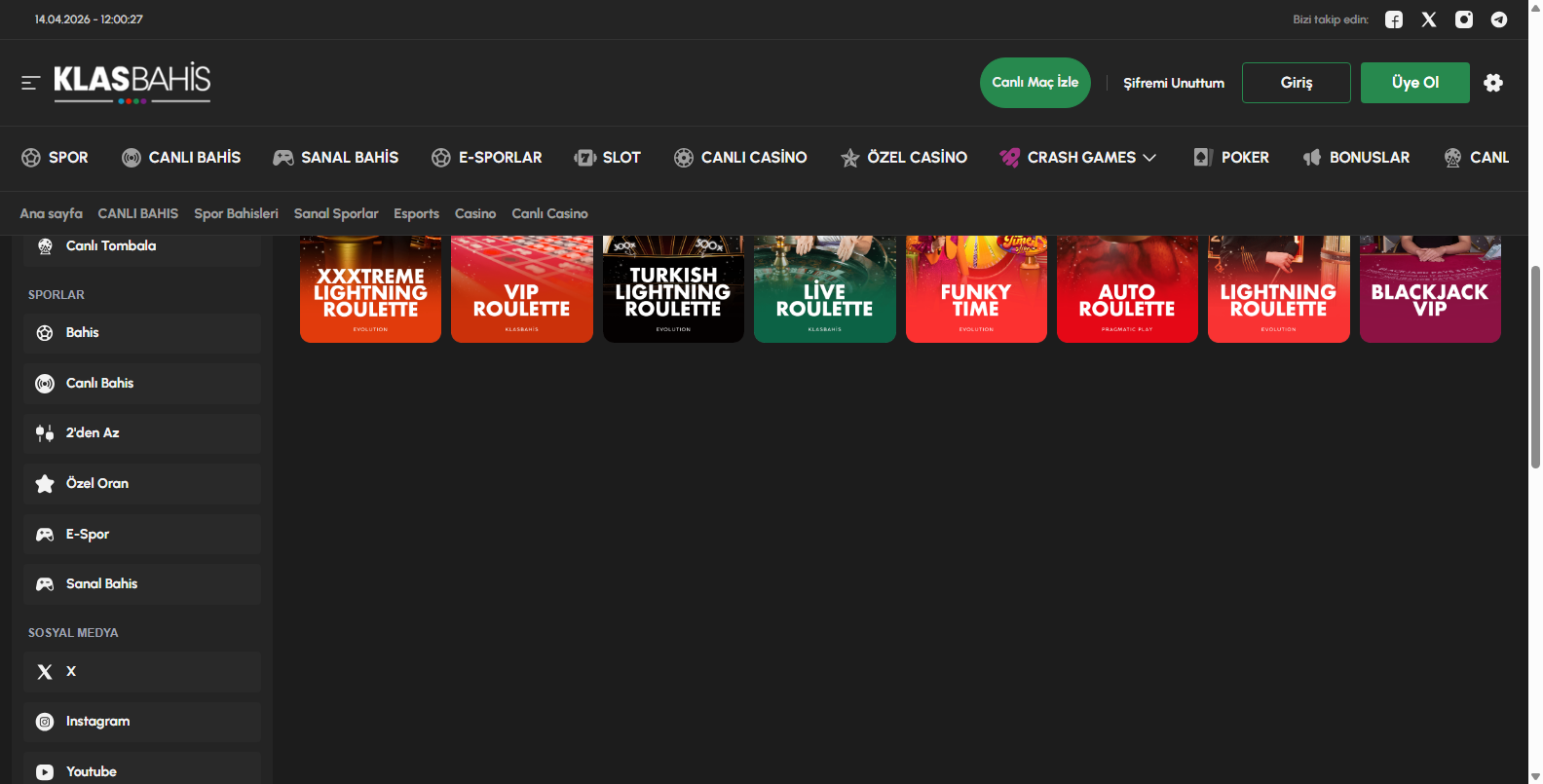Open the CANLI BAHIS sub-navigation link
1543x784 pixels.
pos(138,214)
